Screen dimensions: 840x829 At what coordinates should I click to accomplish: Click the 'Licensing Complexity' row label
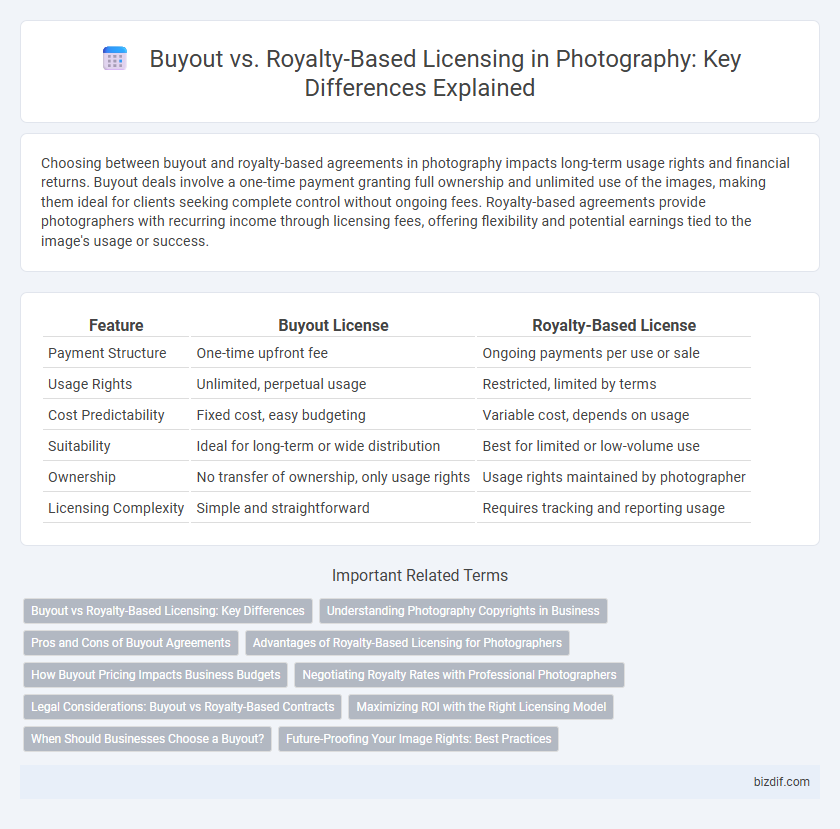[116, 508]
